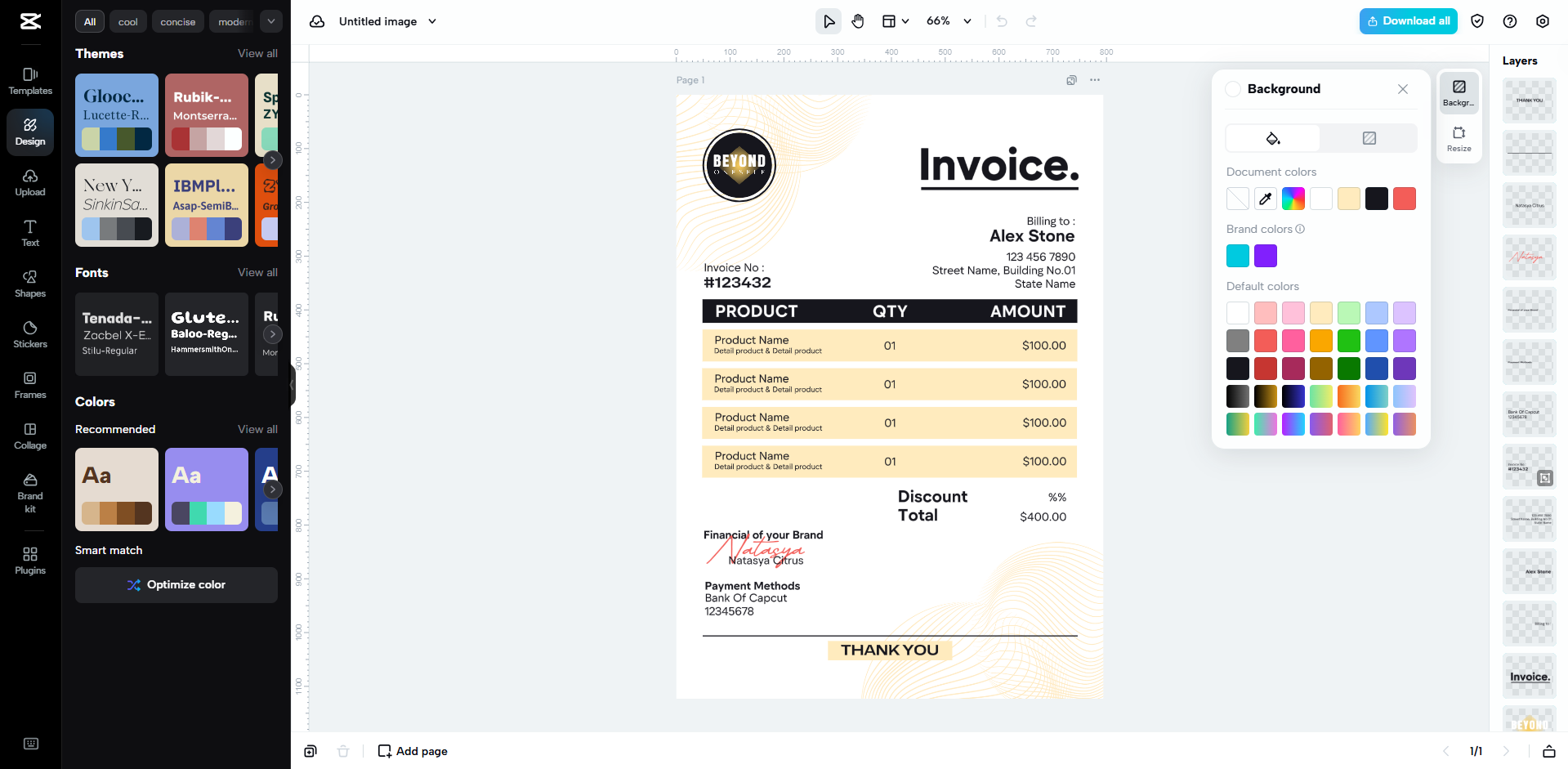
Task: Select the 'All' themes filter chip
Action: 89,21
